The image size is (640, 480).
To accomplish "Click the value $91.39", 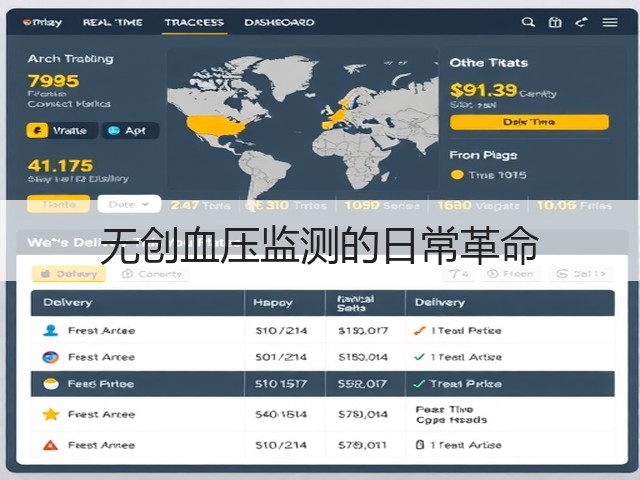I will 484,90.
